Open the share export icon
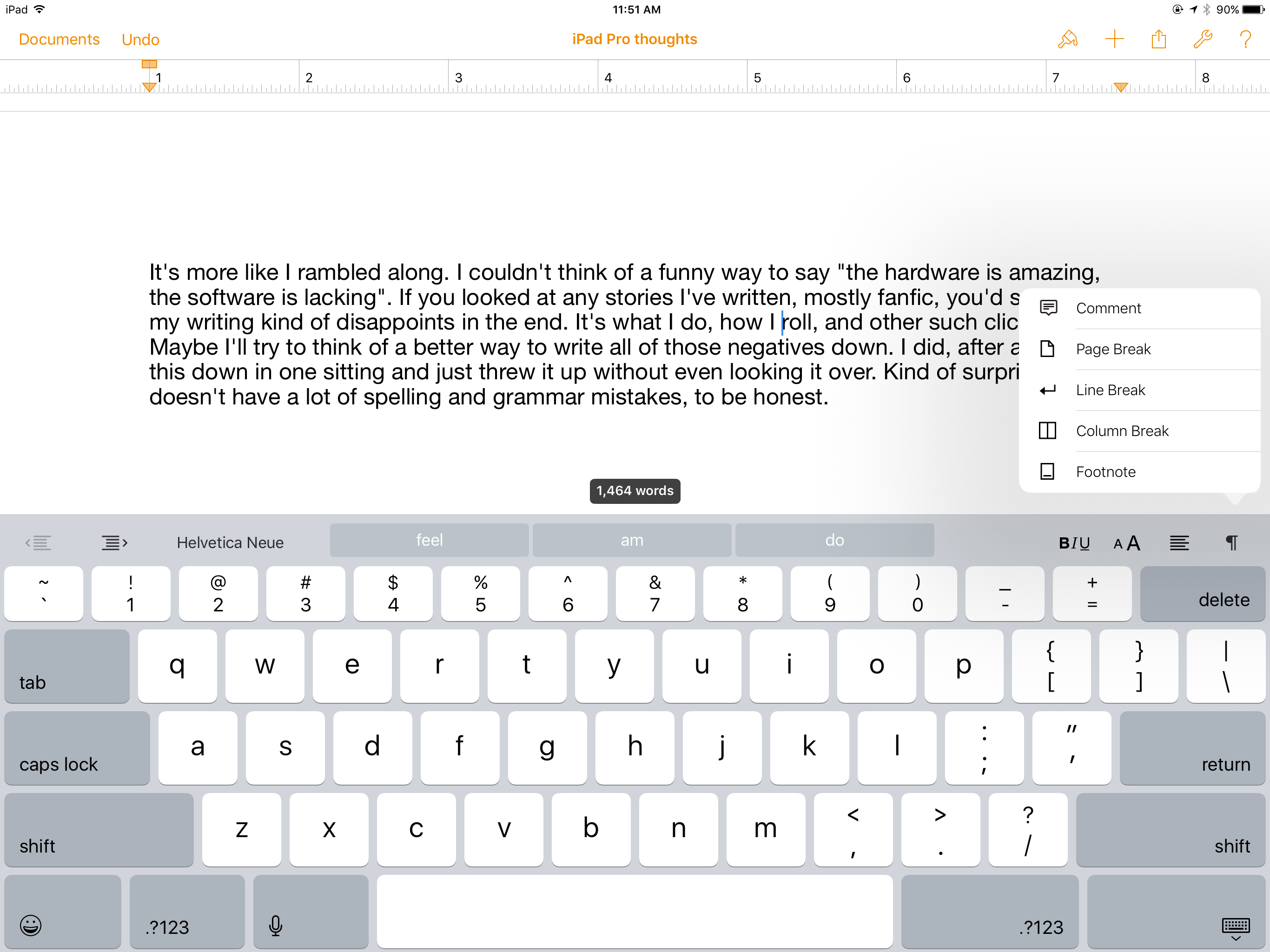1270x952 pixels. tap(1158, 39)
